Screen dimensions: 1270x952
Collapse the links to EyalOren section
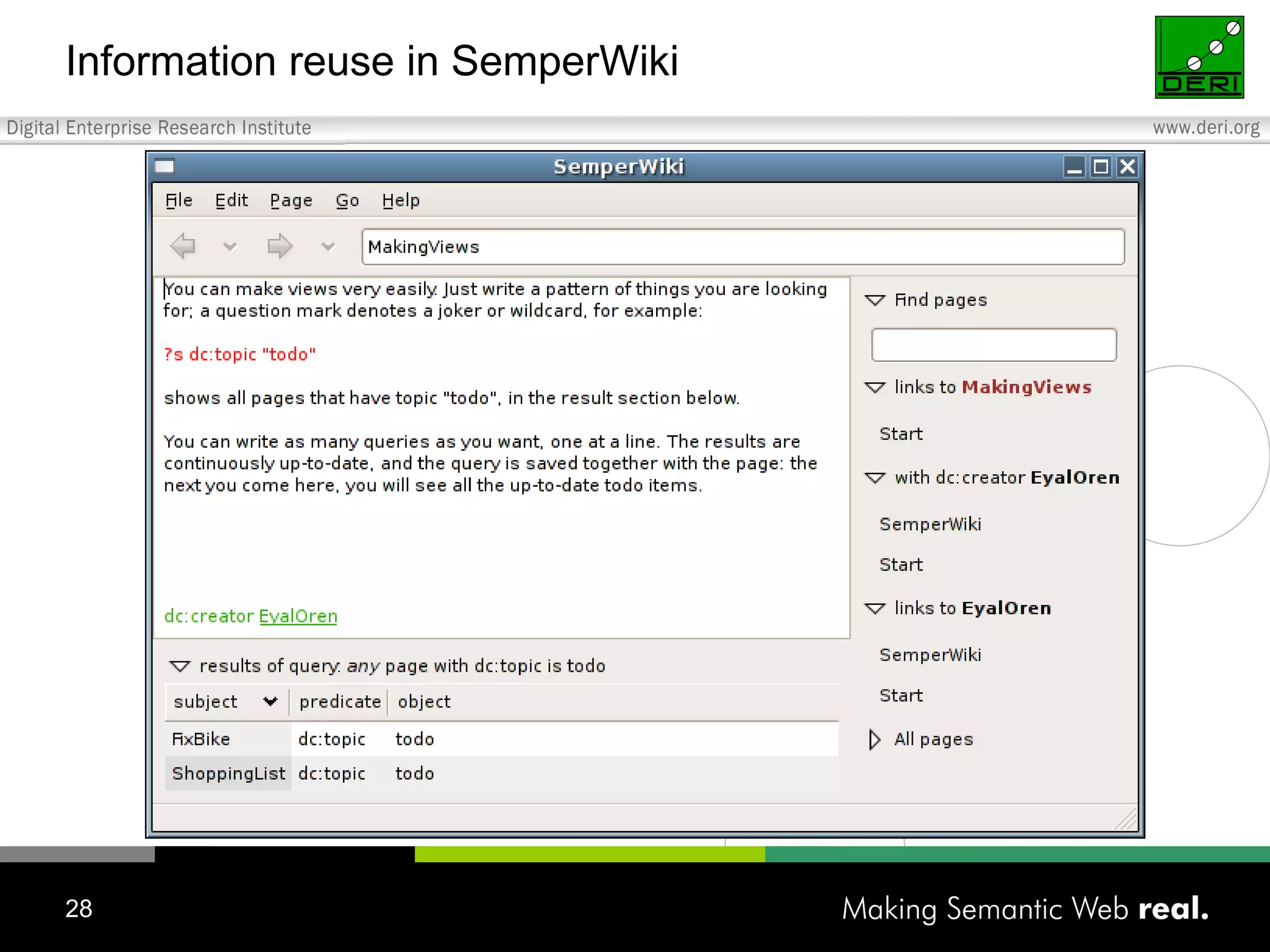click(x=875, y=609)
